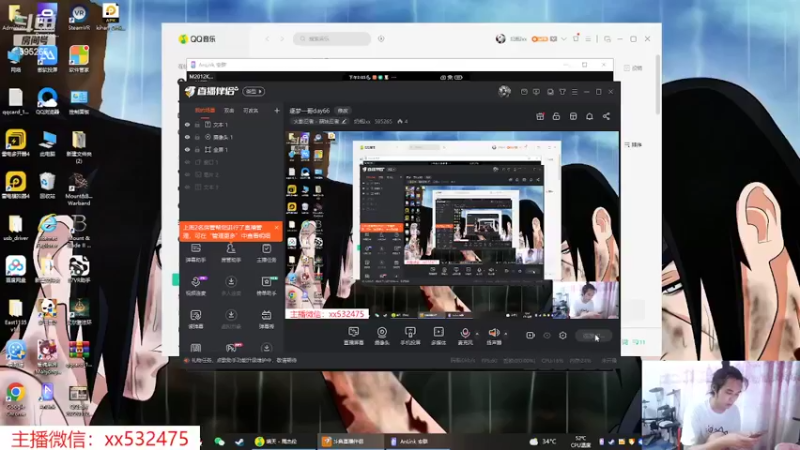Open the settings gear in live companion

(x=563, y=336)
